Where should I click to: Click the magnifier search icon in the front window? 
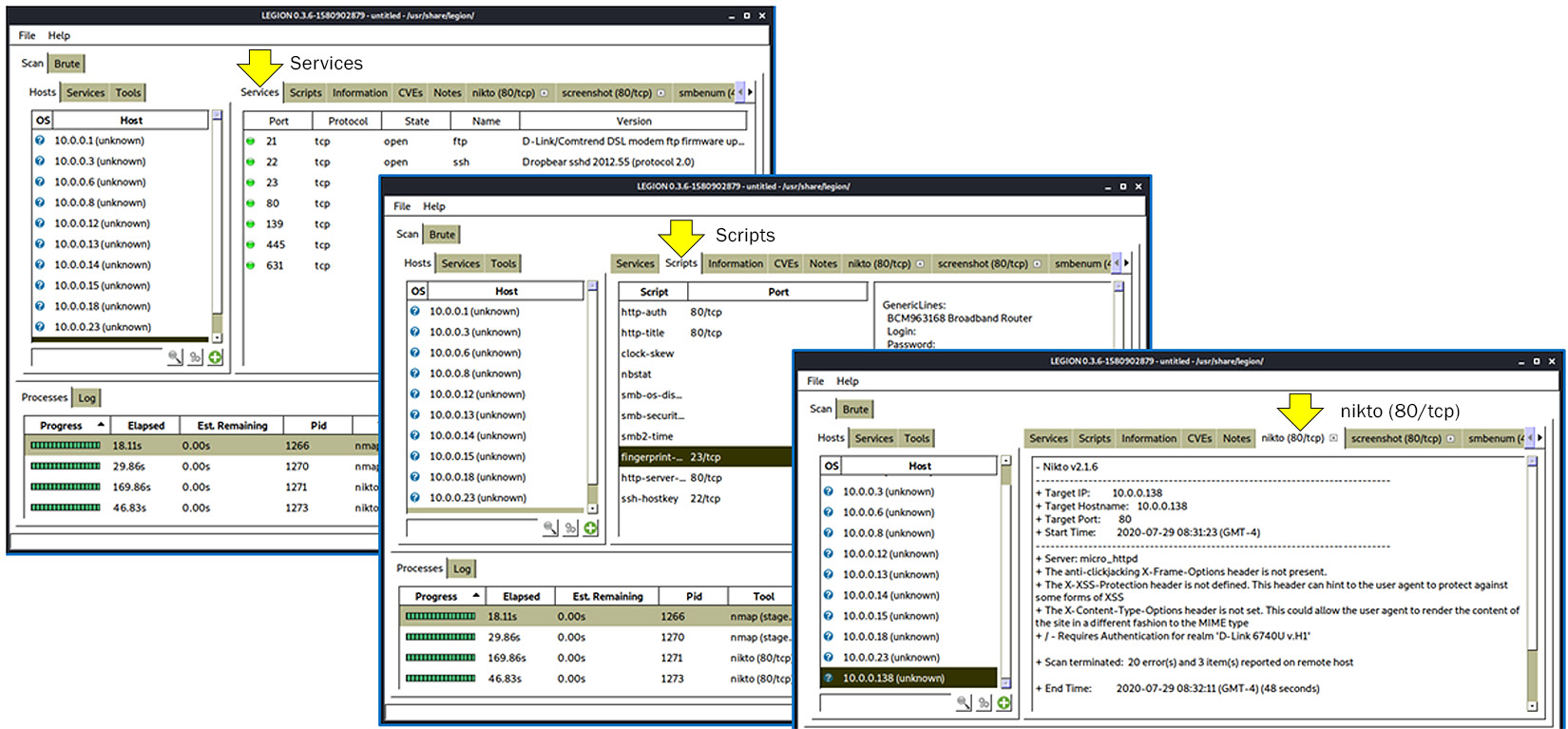pos(964,703)
